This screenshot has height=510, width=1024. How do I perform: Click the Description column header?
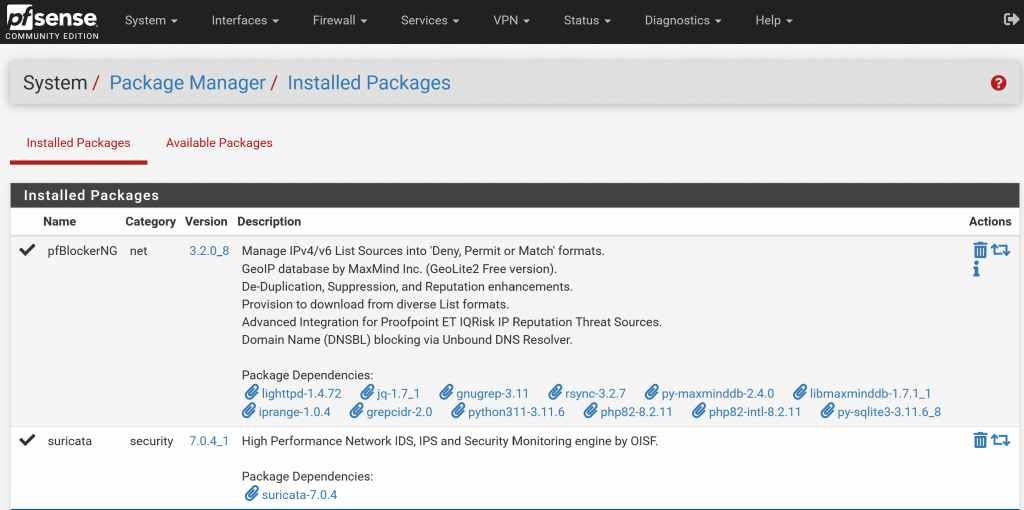[269, 221]
